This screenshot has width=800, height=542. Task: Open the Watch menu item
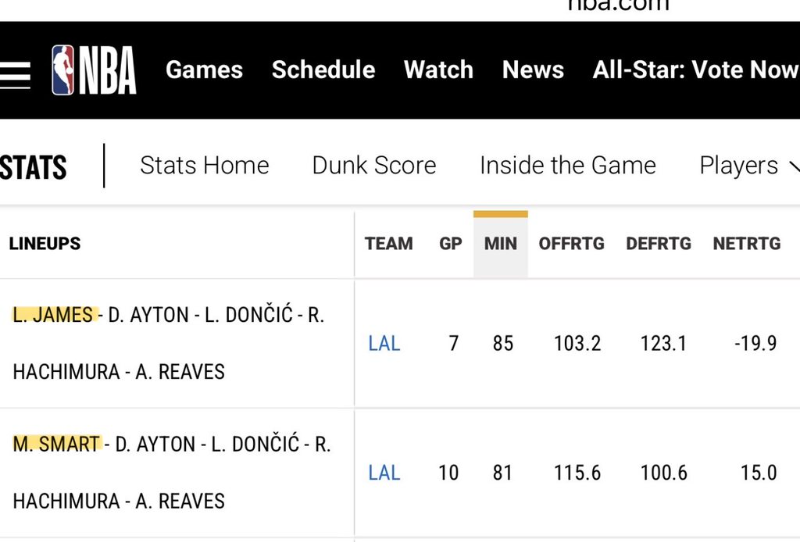438,70
